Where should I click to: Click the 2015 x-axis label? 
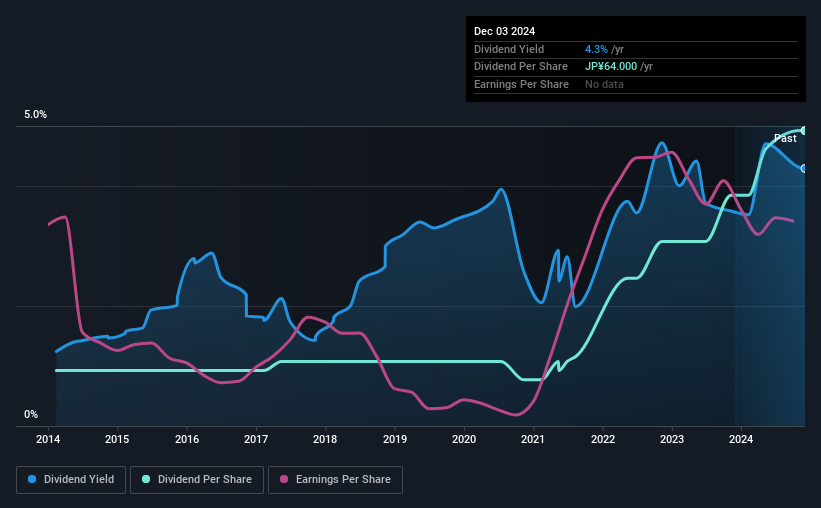pyautogui.click(x=117, y=439)
